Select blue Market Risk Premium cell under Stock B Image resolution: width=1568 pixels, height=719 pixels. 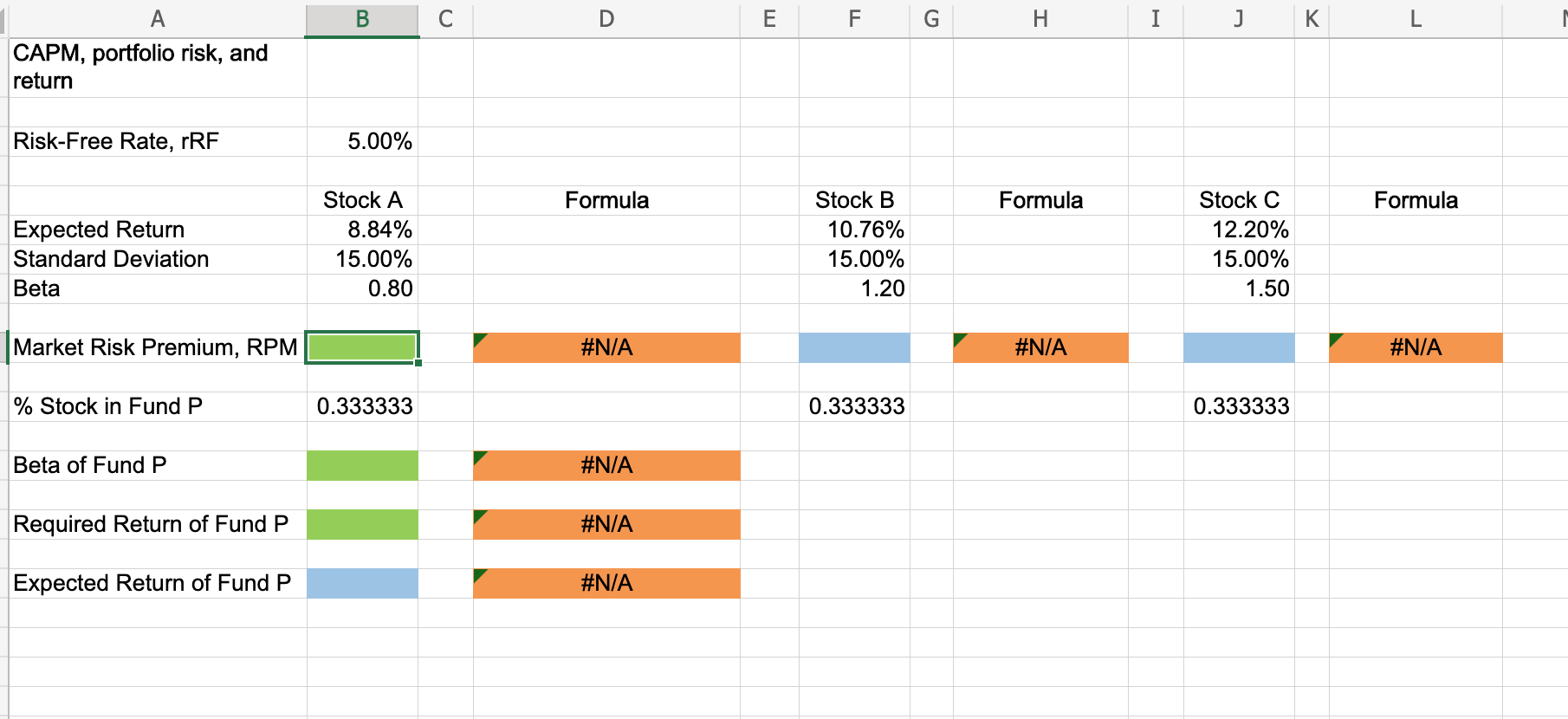point(854,347)
